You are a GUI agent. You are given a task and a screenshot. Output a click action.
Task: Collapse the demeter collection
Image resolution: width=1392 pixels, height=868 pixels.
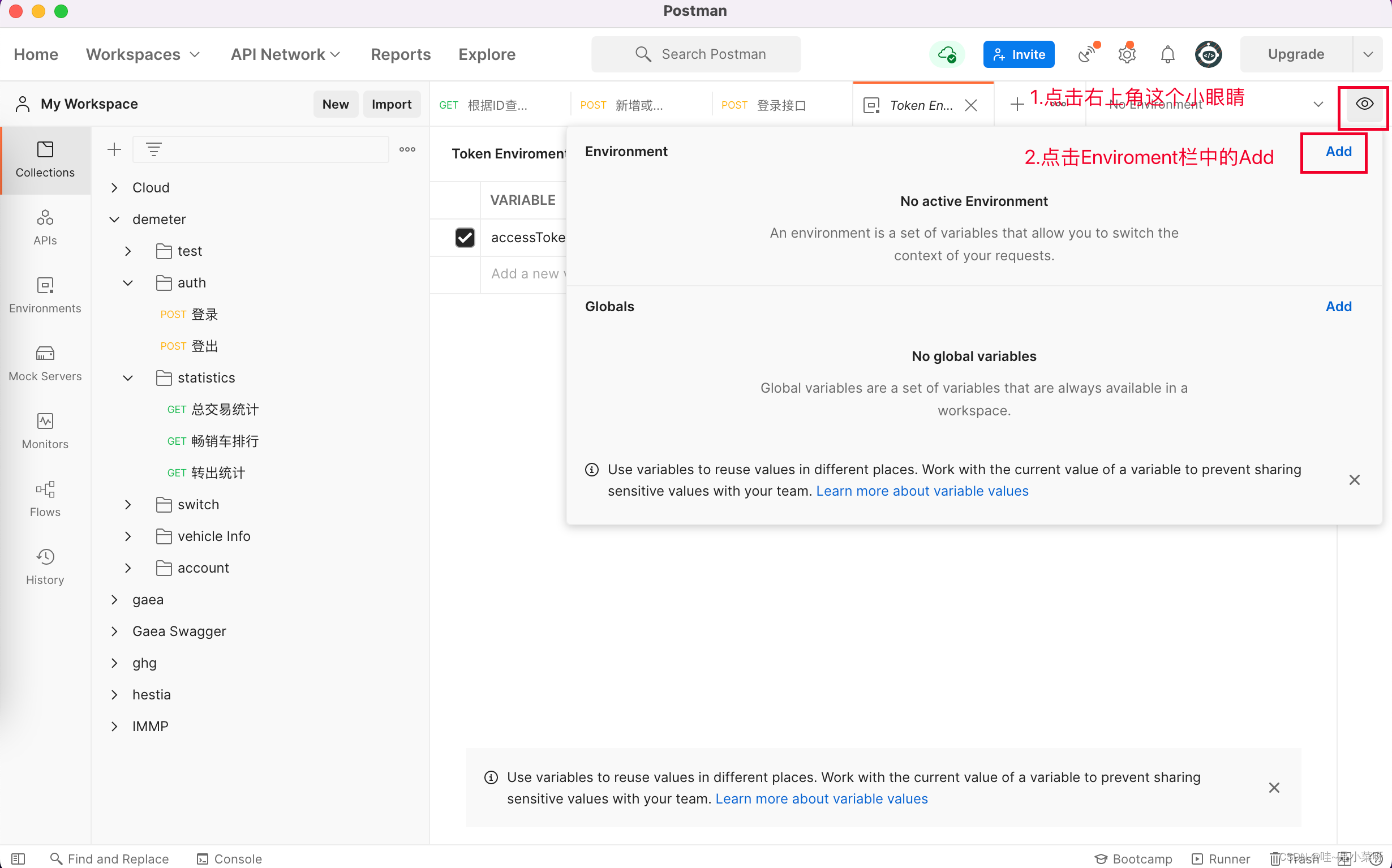coord(114,220)
